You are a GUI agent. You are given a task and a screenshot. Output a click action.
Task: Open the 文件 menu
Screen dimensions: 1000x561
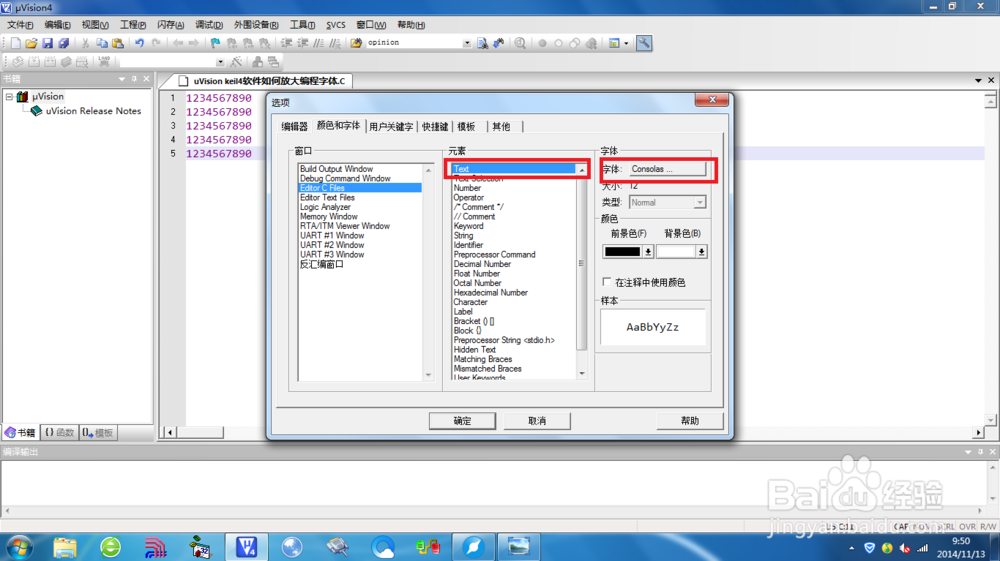tap(20, 25)
